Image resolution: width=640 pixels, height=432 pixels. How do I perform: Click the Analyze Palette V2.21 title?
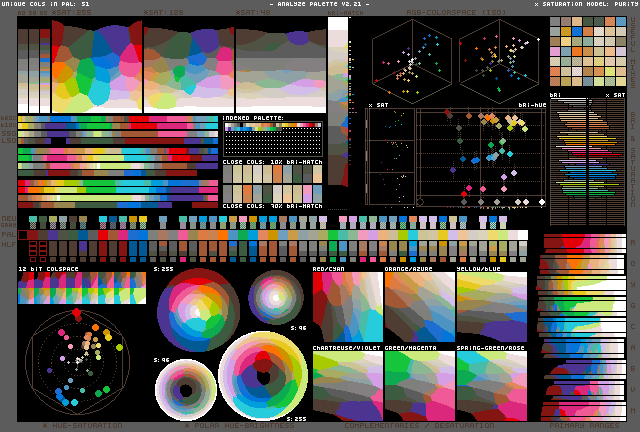click(318, 4)
